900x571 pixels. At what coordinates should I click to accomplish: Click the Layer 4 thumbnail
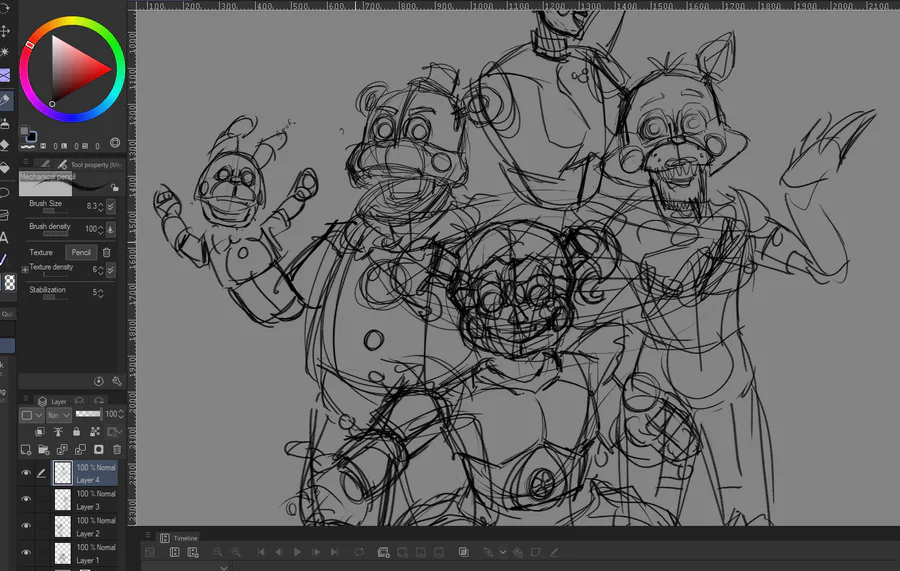click(63, 473)
